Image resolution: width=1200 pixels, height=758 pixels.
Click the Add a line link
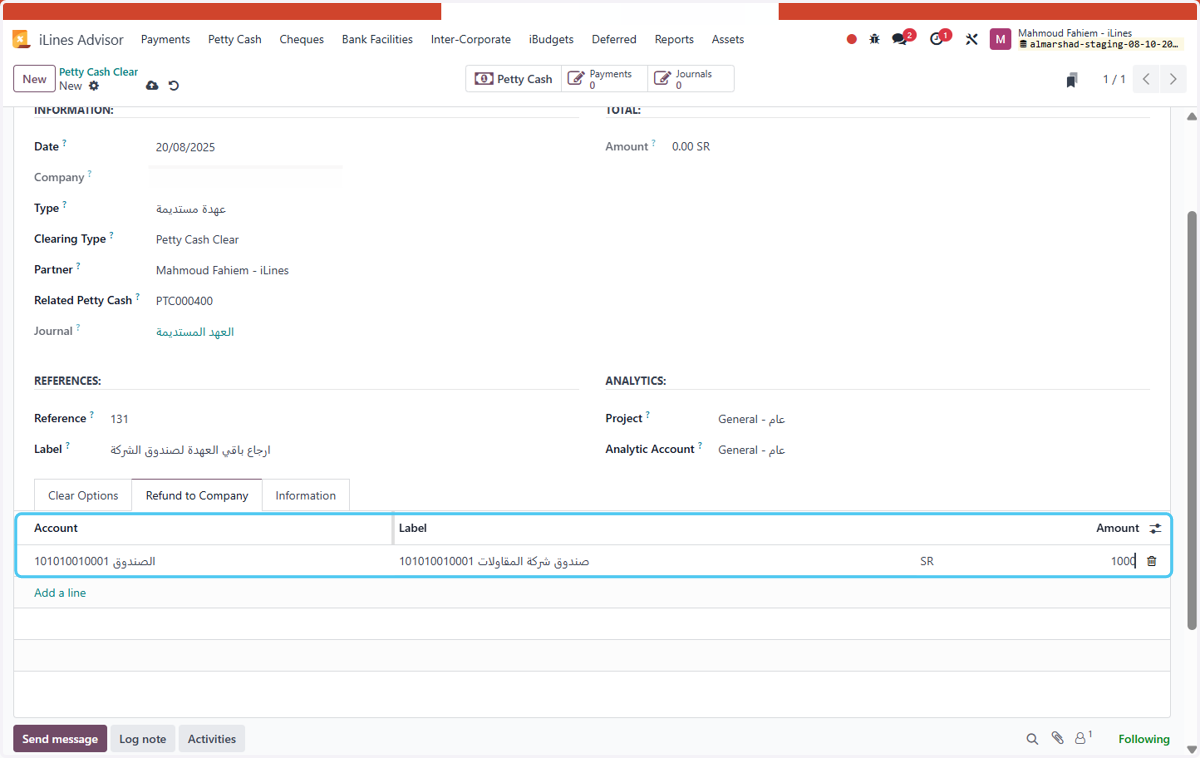coord(60,593)
